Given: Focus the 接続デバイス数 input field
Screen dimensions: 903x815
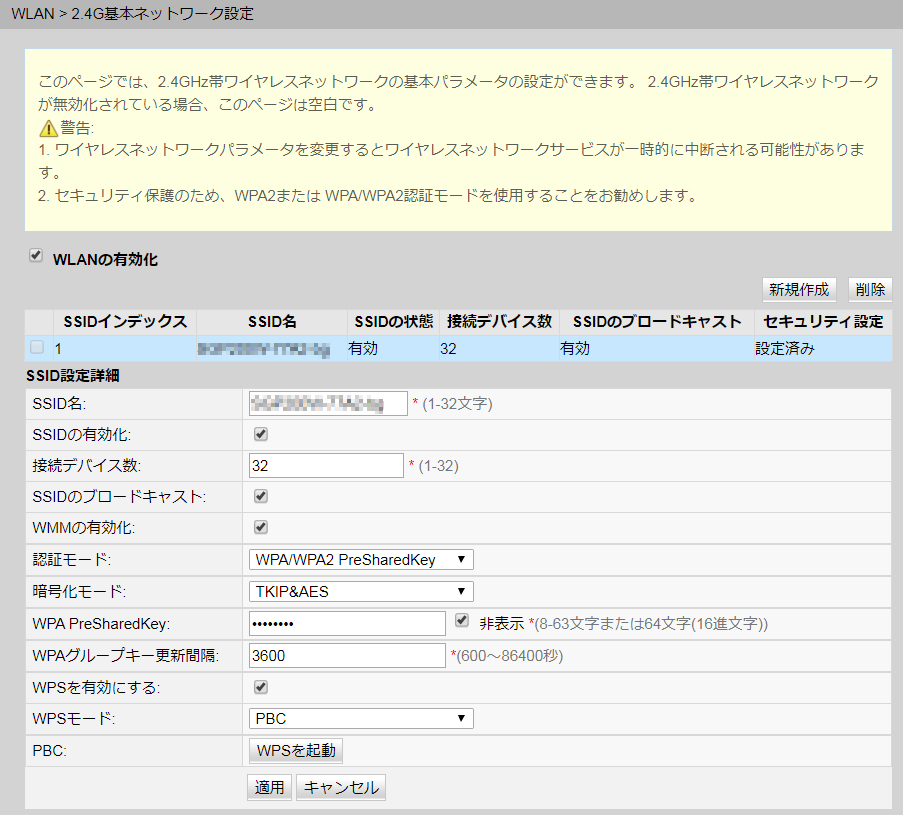Looking at the screenshot, I should pos(326,465).
